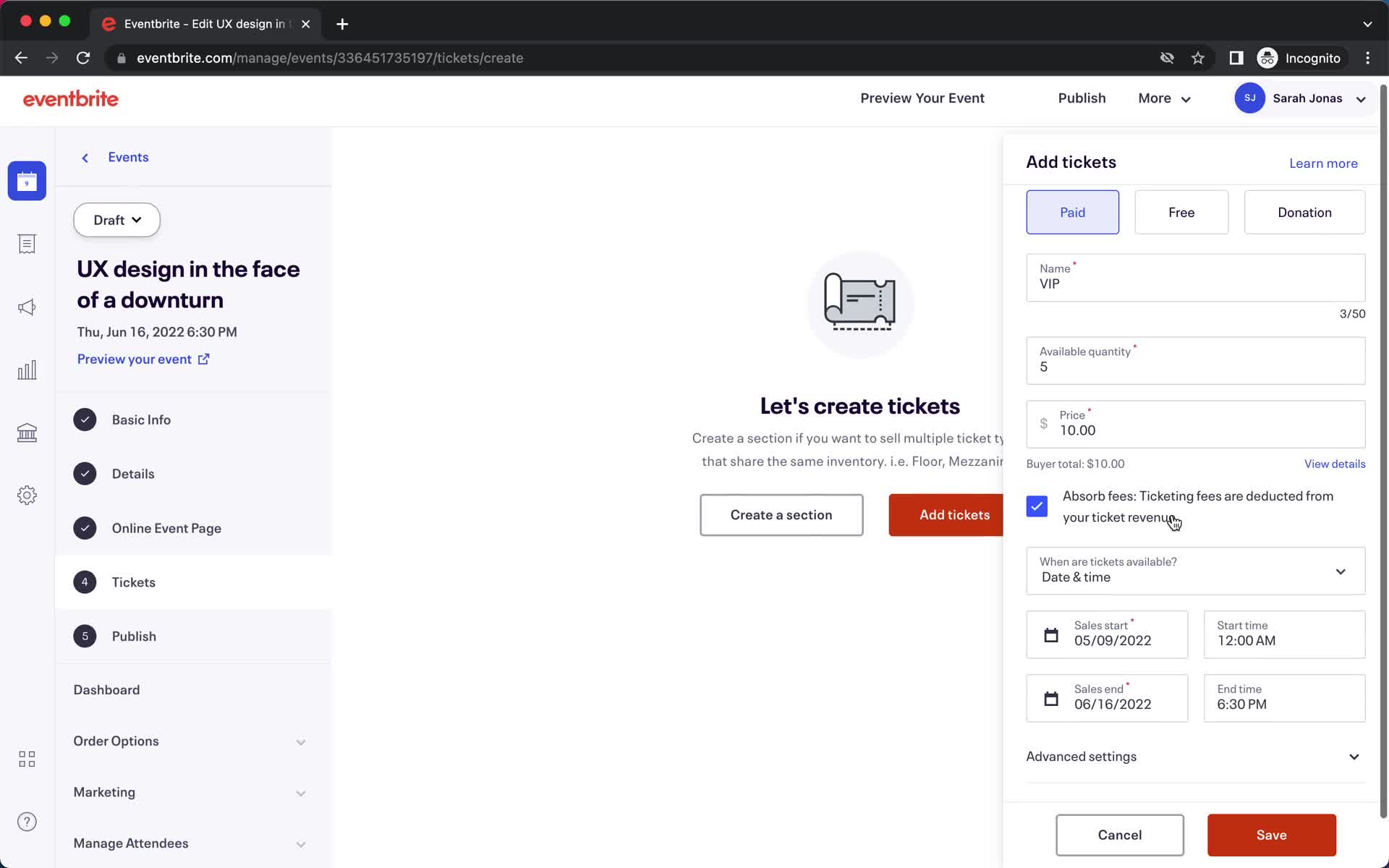Click the Available quantity field
The width and height of the screenshot is (1389, 868).
tap(1195, 361)
